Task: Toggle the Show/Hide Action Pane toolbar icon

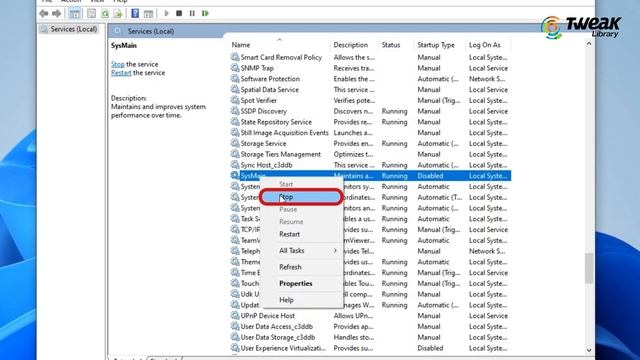Action: pyautogui.click(x=149, y=13)
